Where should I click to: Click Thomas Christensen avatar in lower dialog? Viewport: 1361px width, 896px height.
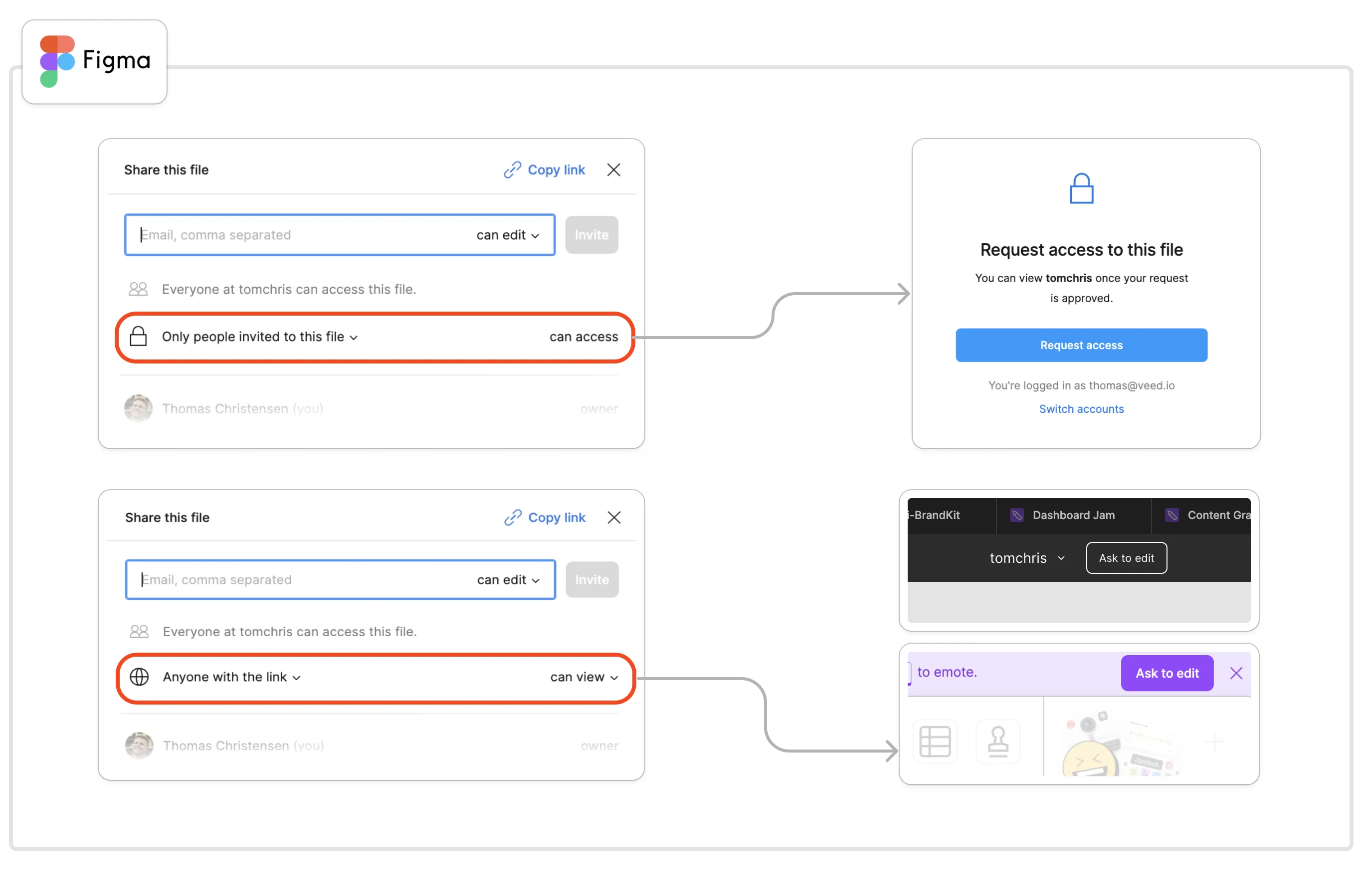[x=139, y=745]
